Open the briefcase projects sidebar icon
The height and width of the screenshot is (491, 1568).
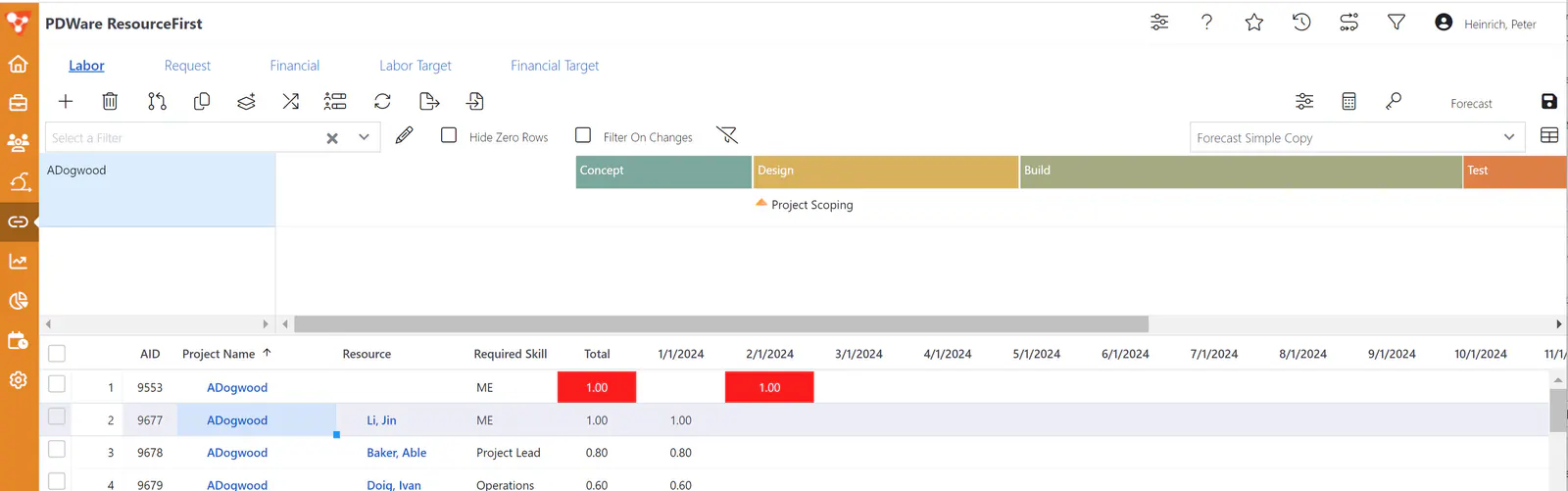(18, 103)
